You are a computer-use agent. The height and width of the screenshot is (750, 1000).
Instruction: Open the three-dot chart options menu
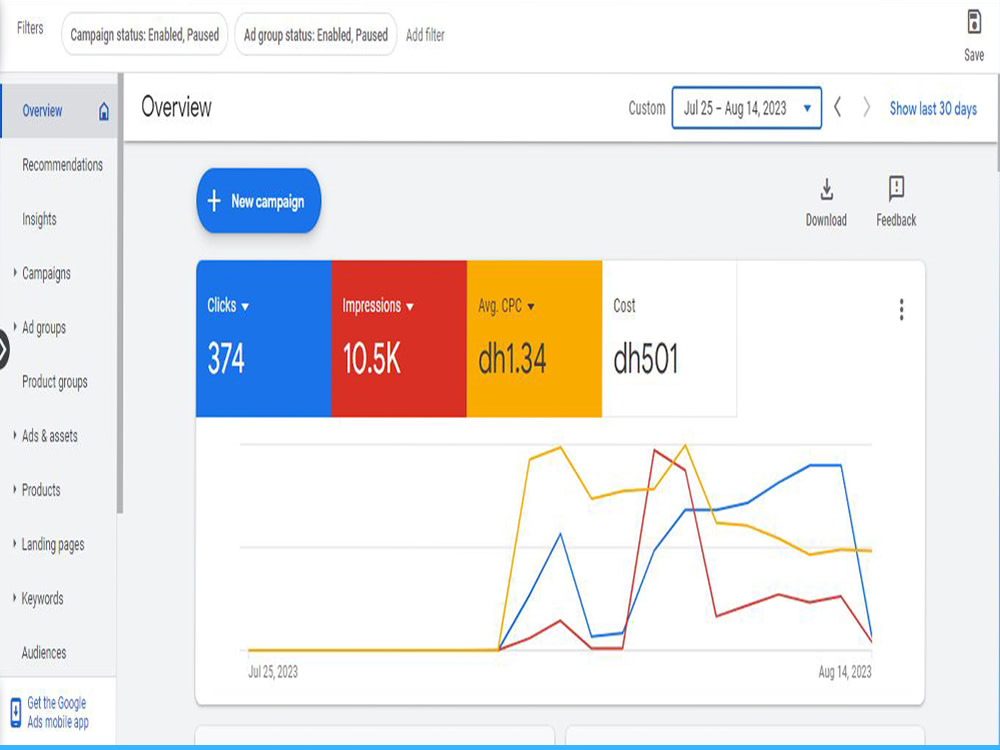tap(901, 309)
